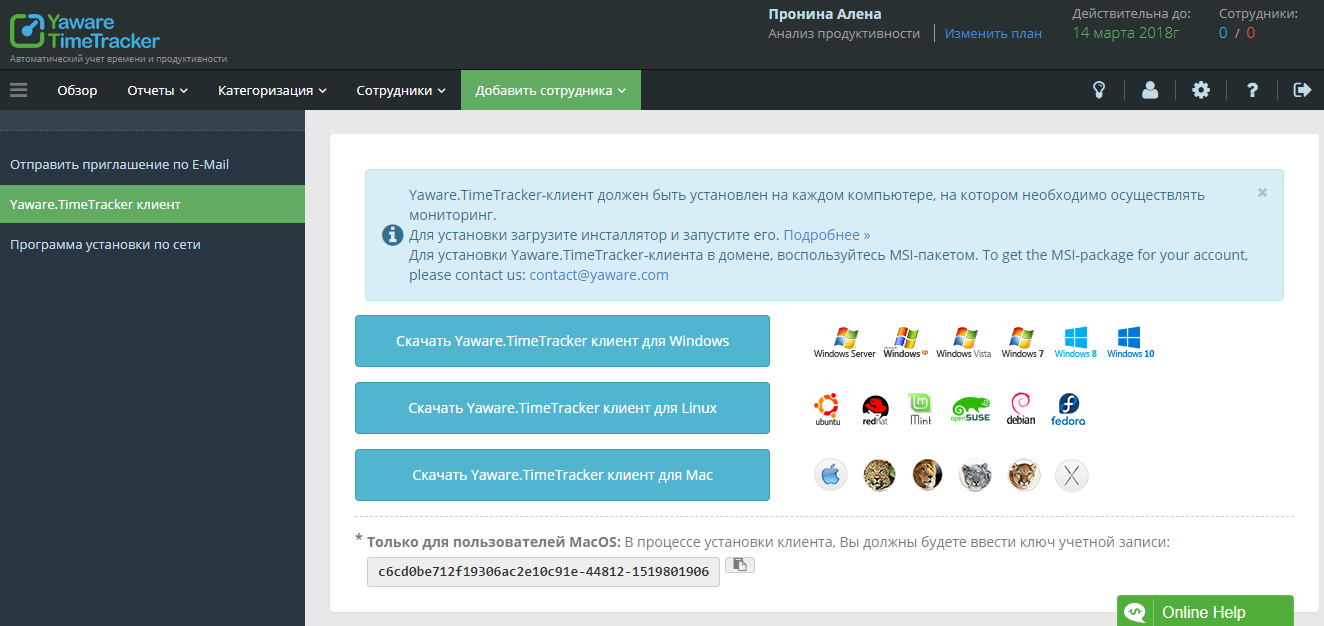This screenshot has height=626, width=1324.
Task: Click the Windows 8 logo
Action: point(1076,342)
